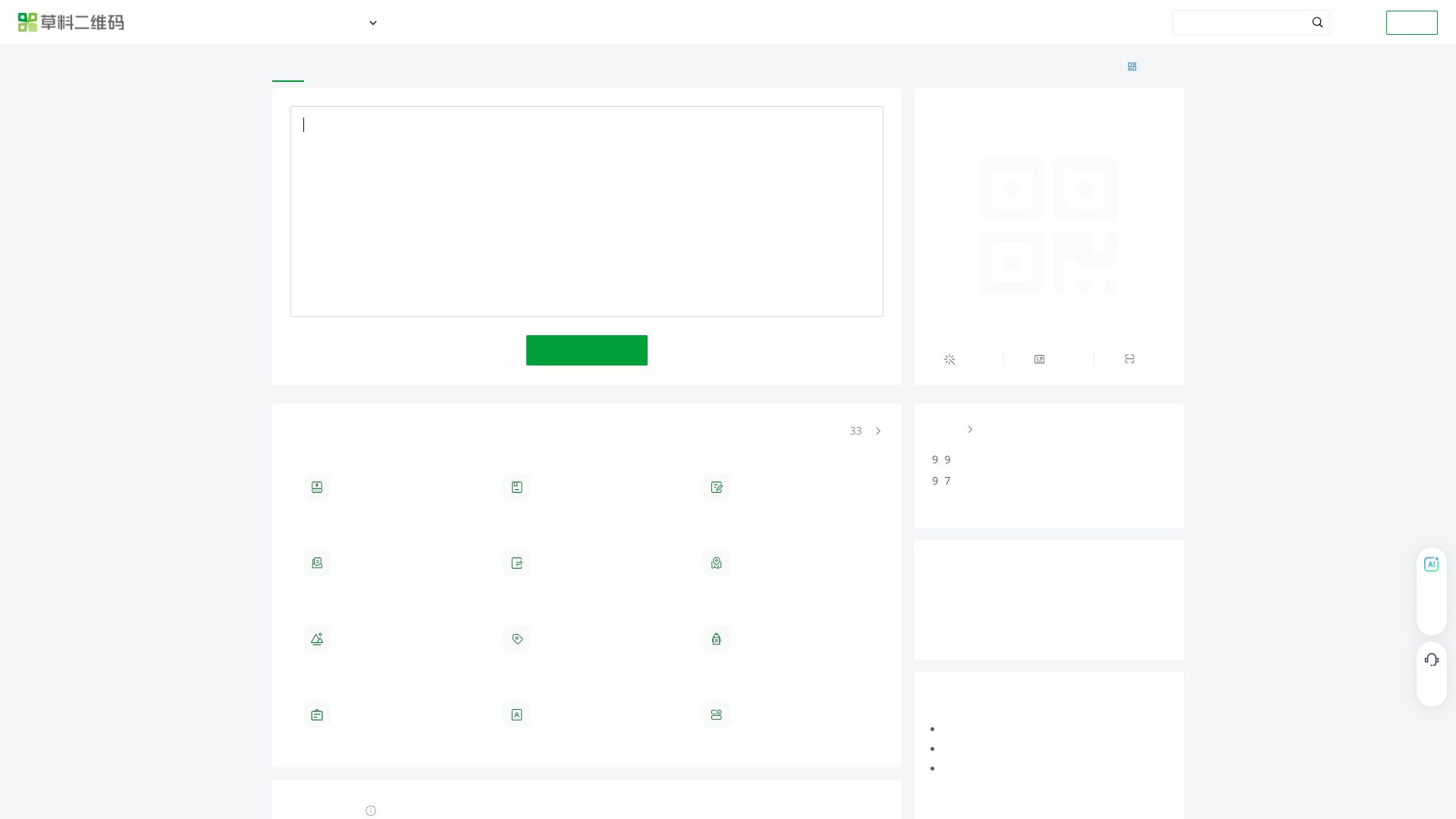
Task: Open the document swap-arrows template icon
Action: (x=516, y=563)
